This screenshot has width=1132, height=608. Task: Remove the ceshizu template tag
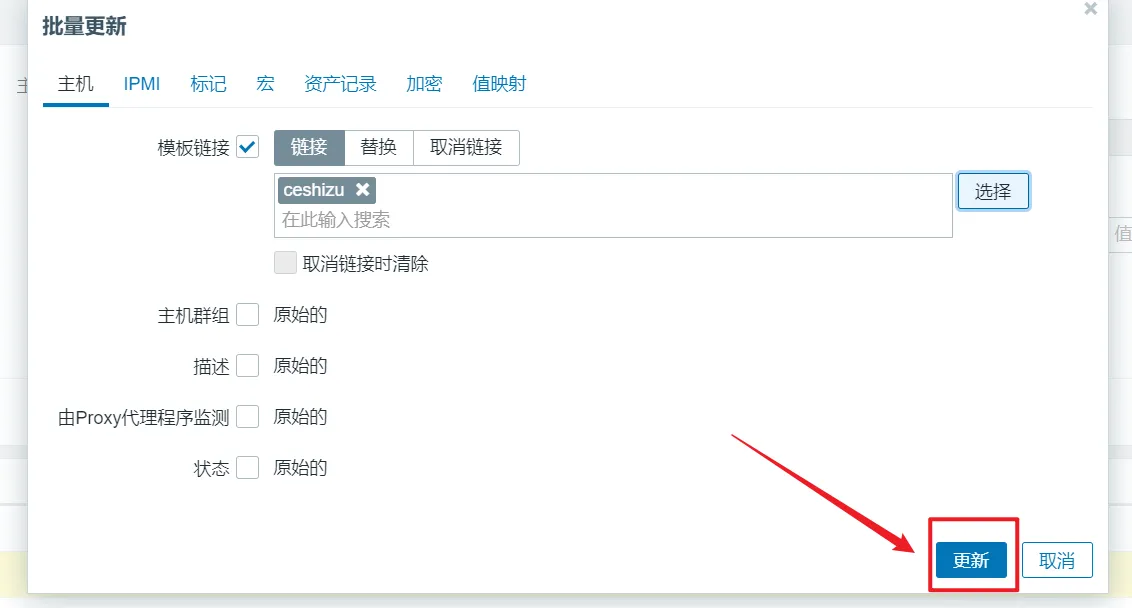coord(363,190)
